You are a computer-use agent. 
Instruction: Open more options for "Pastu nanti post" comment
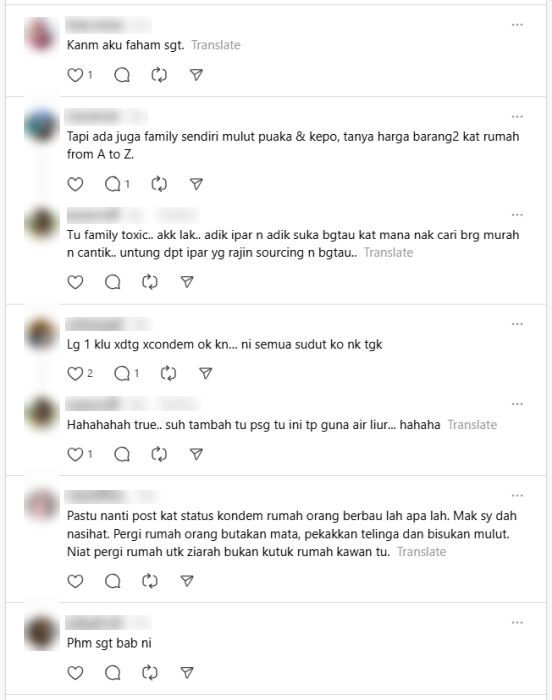pos(517,496)
